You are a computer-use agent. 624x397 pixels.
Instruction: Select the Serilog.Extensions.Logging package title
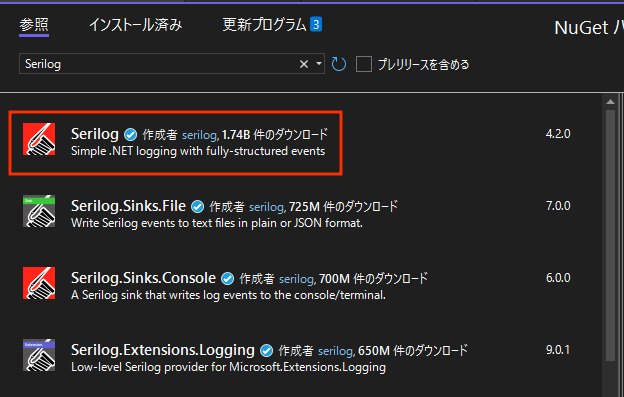[x=163, y=350]
